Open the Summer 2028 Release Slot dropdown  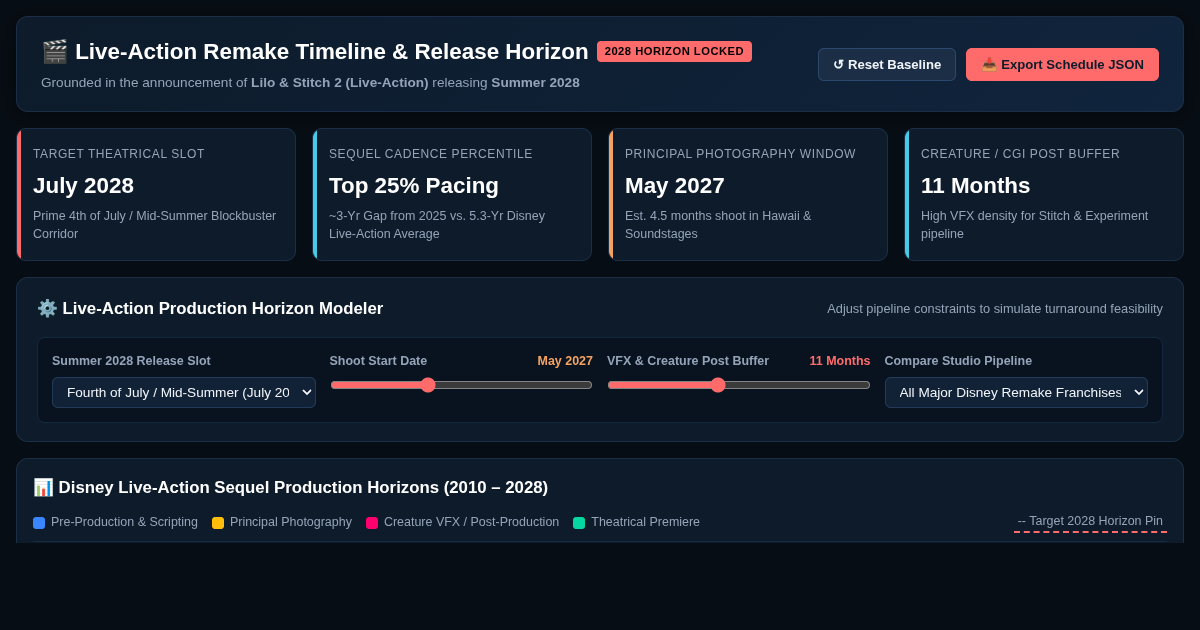184,392
